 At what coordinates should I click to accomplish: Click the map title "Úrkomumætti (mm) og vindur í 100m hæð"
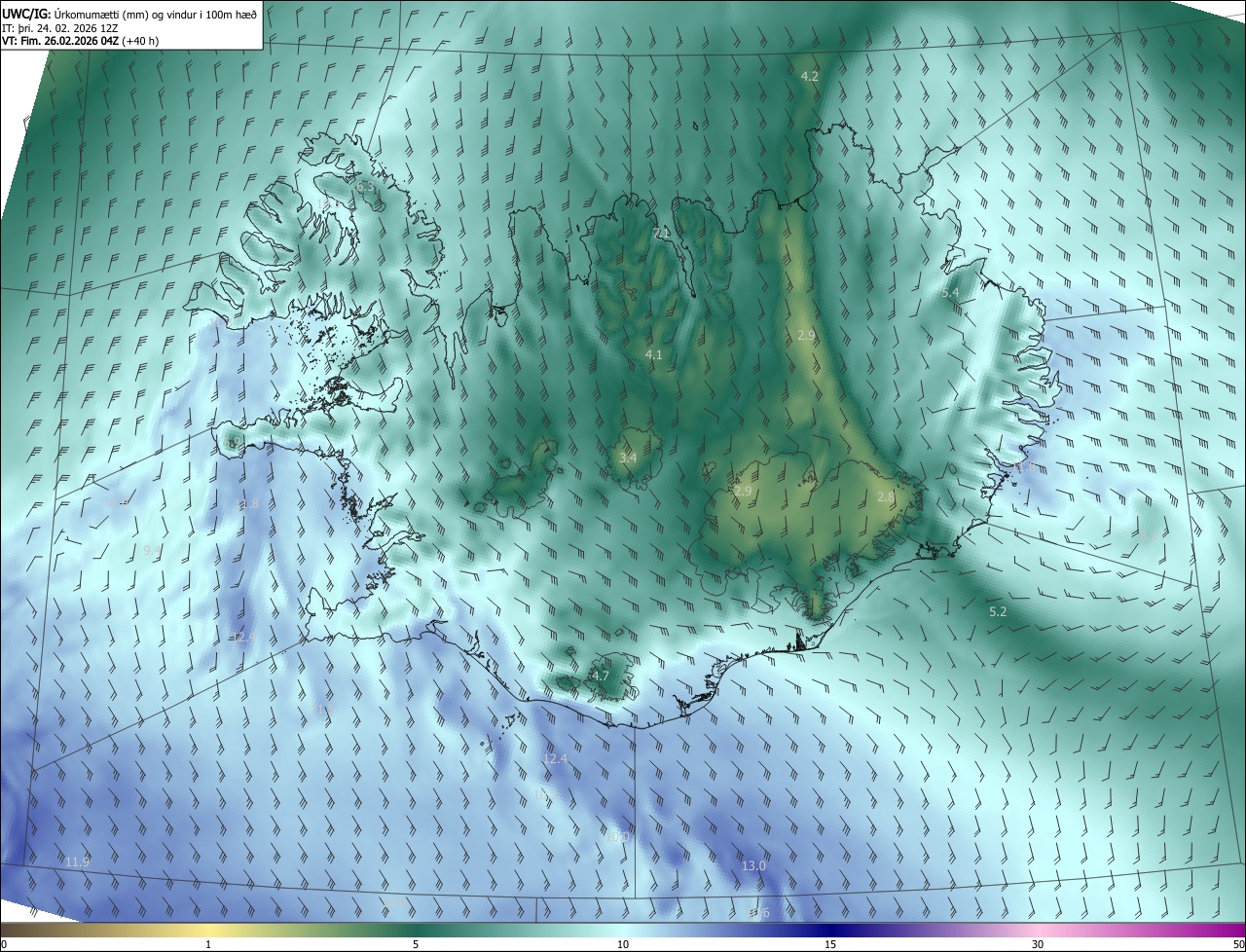155,13
